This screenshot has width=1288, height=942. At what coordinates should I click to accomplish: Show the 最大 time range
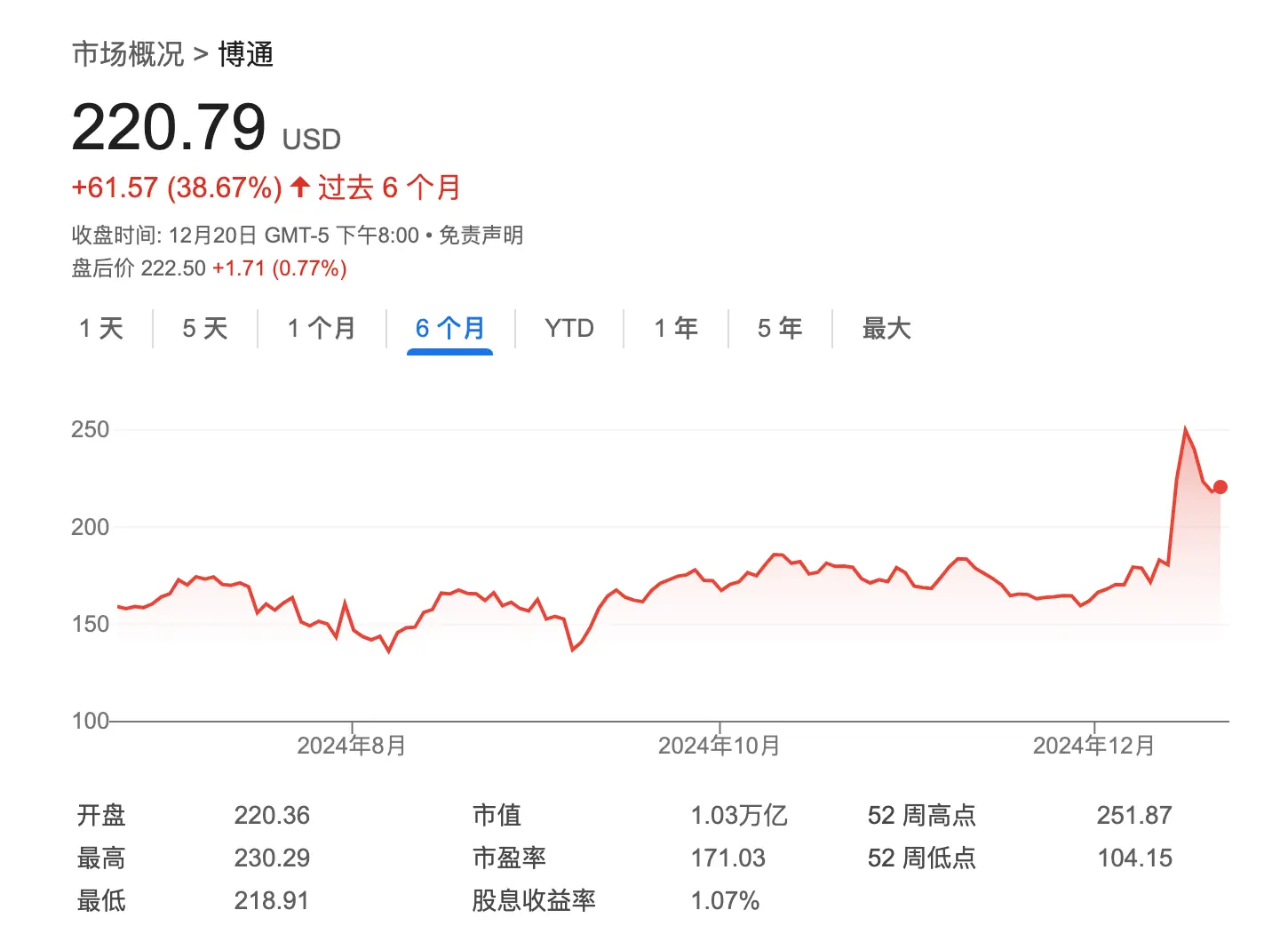[886, 329]
